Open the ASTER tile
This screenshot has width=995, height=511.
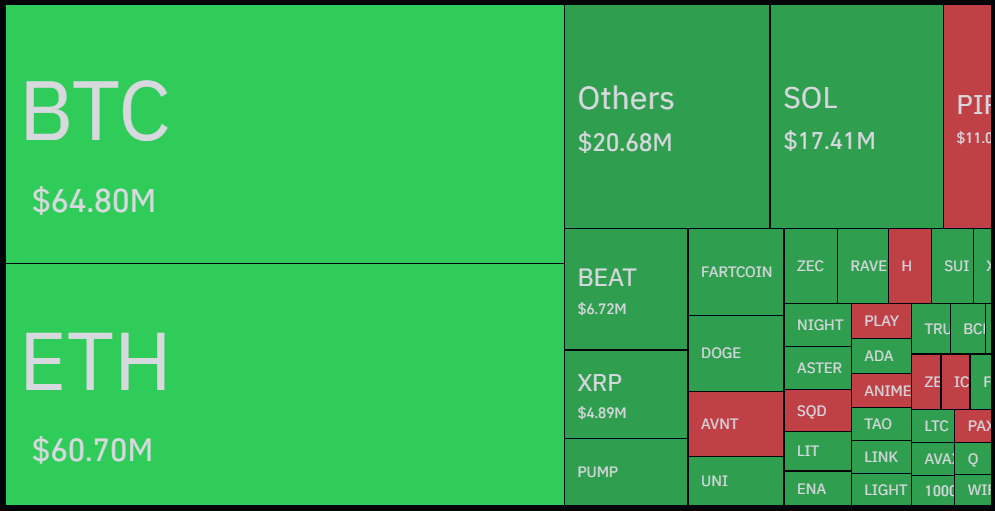coord(818,368)
